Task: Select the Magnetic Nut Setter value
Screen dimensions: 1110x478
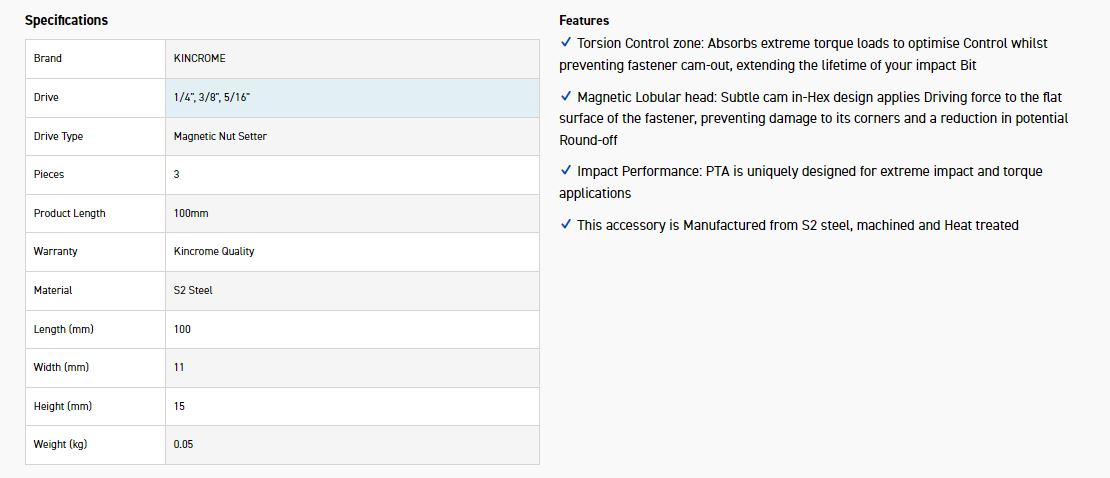Action: point(220,136)
